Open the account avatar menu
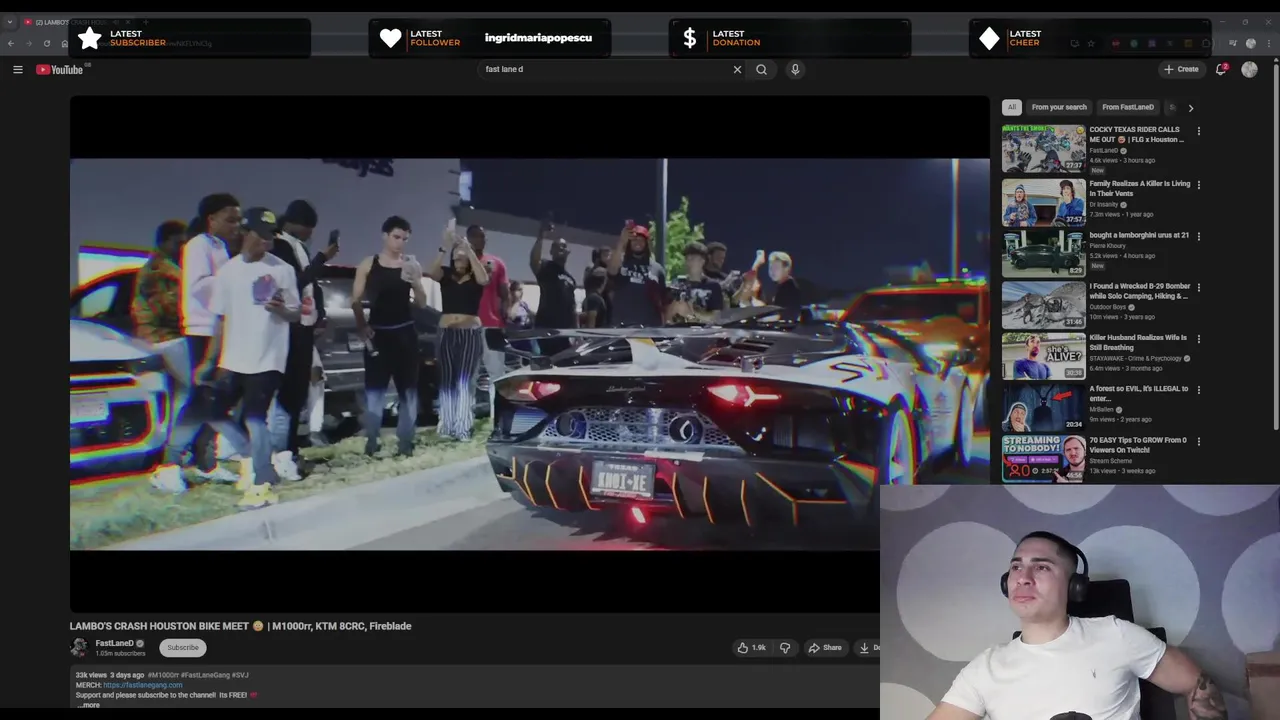The height and width of the screenshot is (720, 1280). 1249,69
